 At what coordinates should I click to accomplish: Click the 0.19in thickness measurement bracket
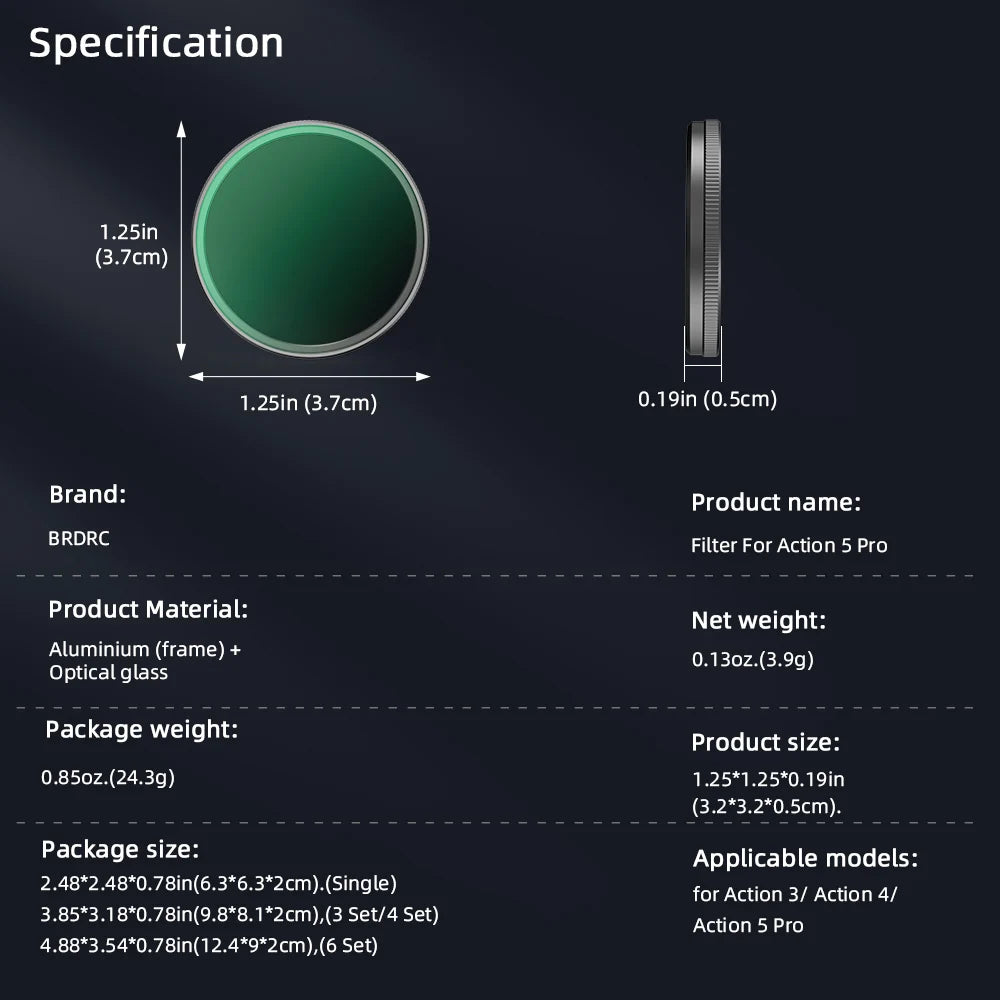[x=703, y=355]
